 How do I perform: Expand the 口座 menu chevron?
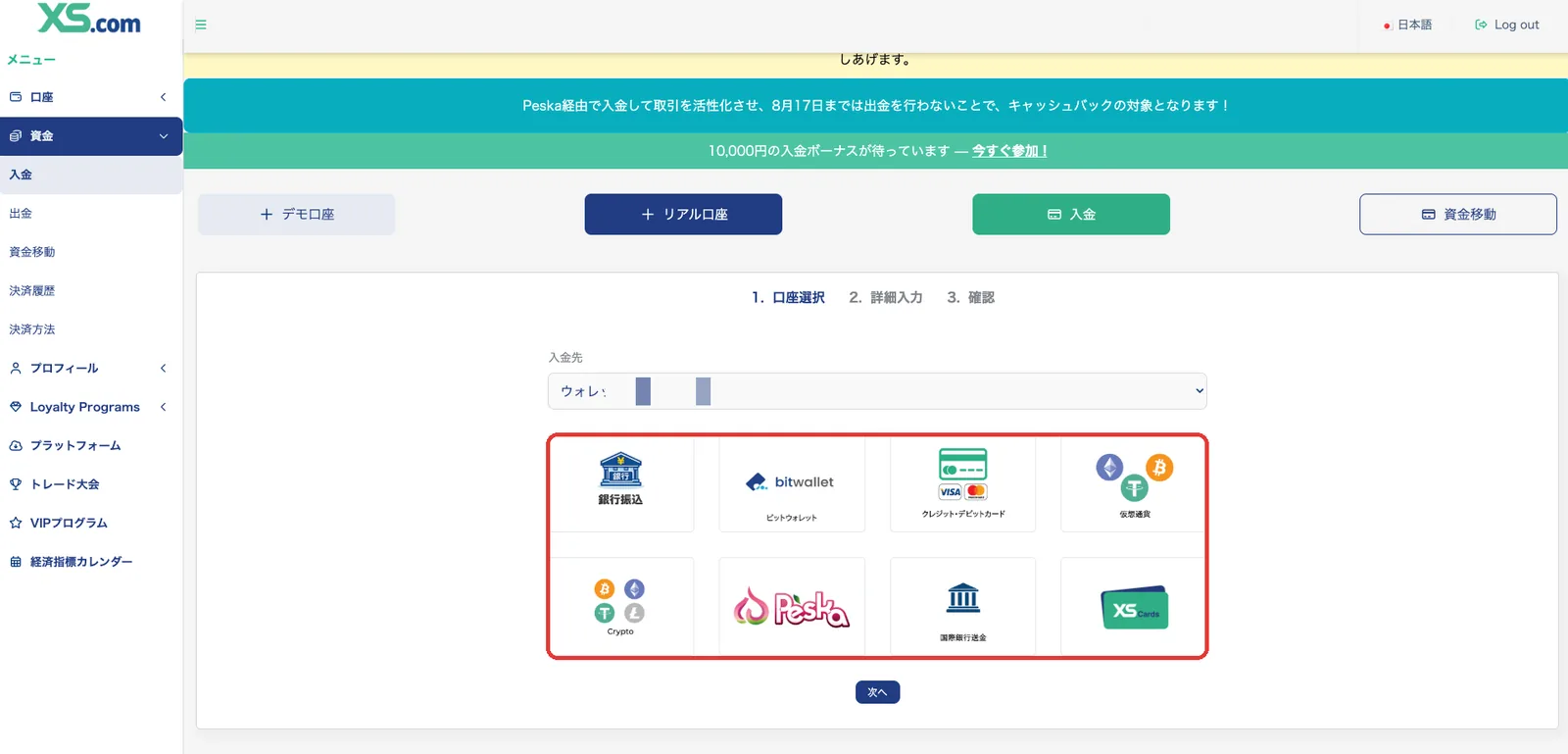(163, 97)
